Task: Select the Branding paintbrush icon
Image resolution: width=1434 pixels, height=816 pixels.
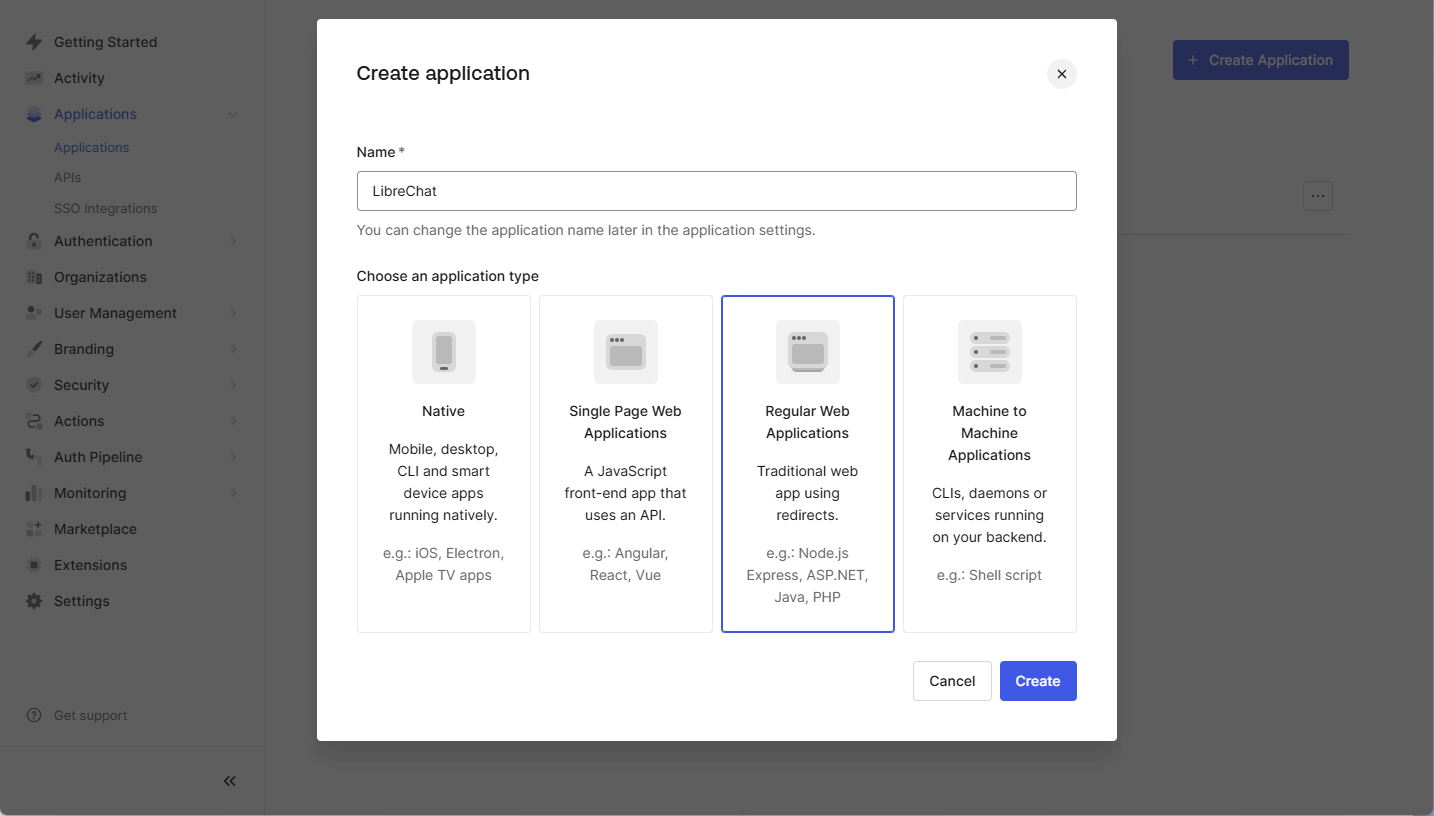Action: 35,349
